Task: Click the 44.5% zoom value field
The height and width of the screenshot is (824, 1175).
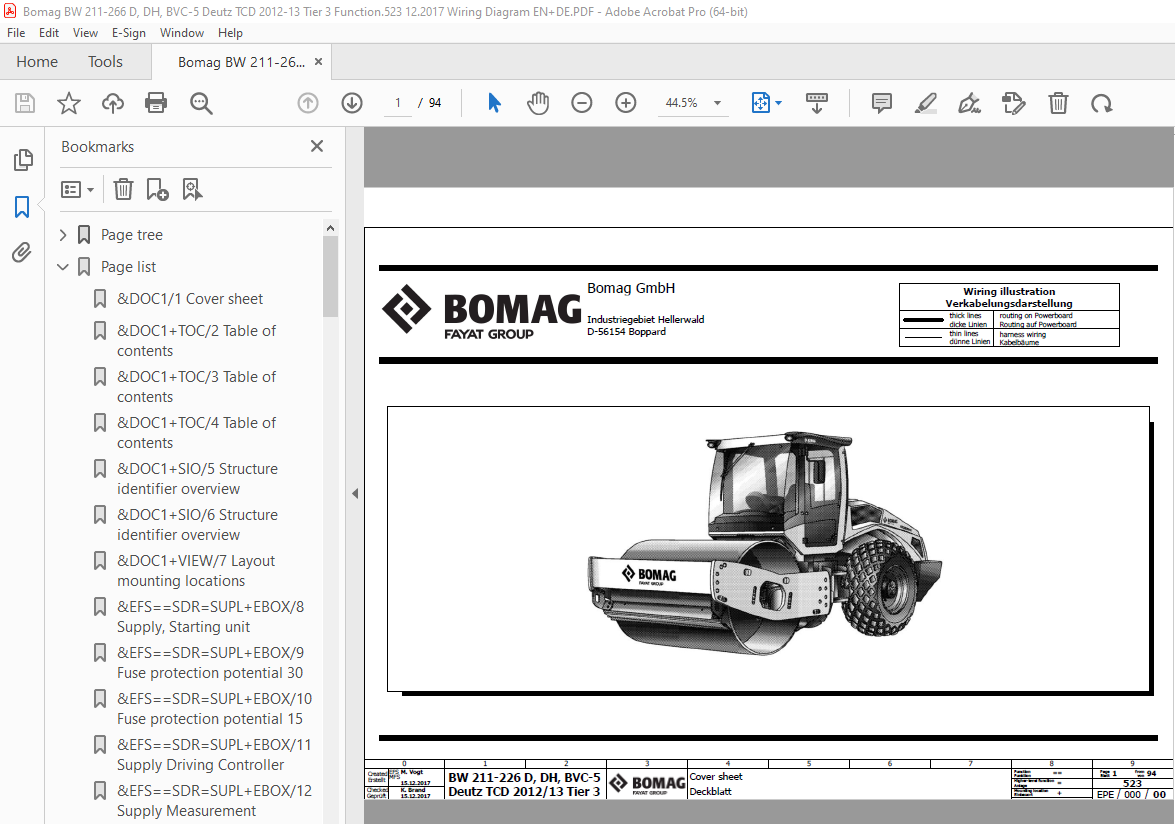Action: pyautogui.click(x=681, y=103)
